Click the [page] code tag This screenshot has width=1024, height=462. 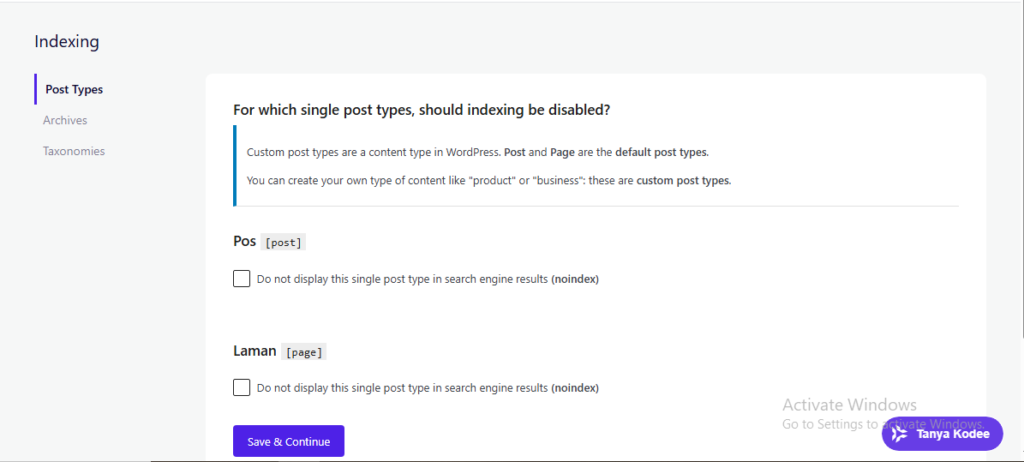[x=304, y=352]
